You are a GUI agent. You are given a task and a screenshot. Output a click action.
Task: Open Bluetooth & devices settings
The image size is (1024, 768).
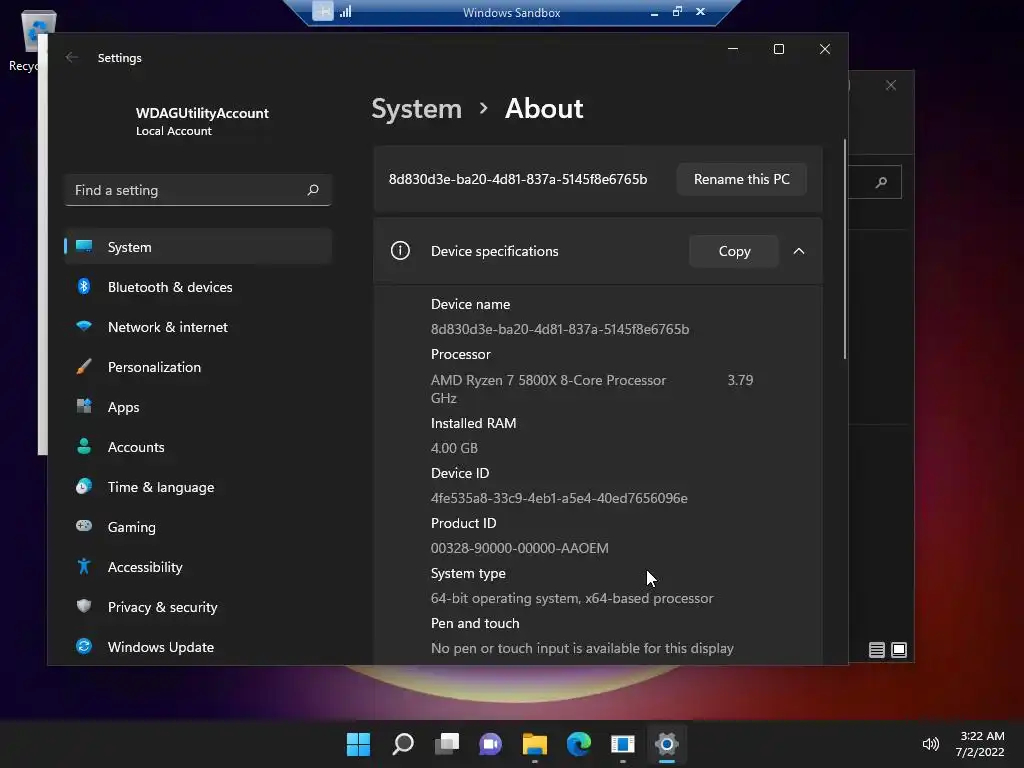(198, 287)
